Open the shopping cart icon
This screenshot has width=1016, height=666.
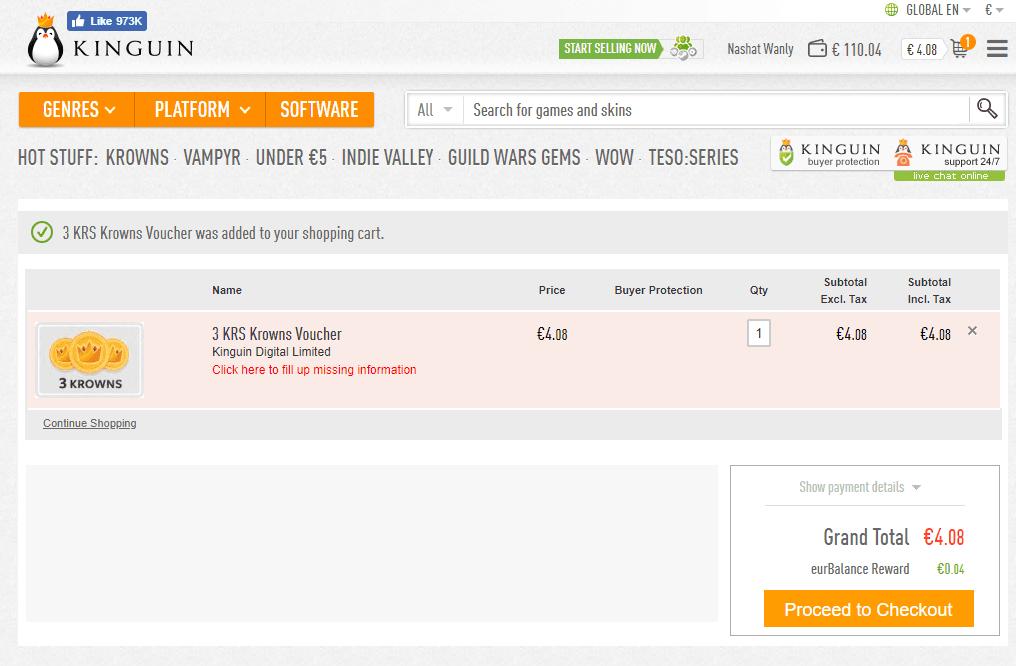[960, 47]
